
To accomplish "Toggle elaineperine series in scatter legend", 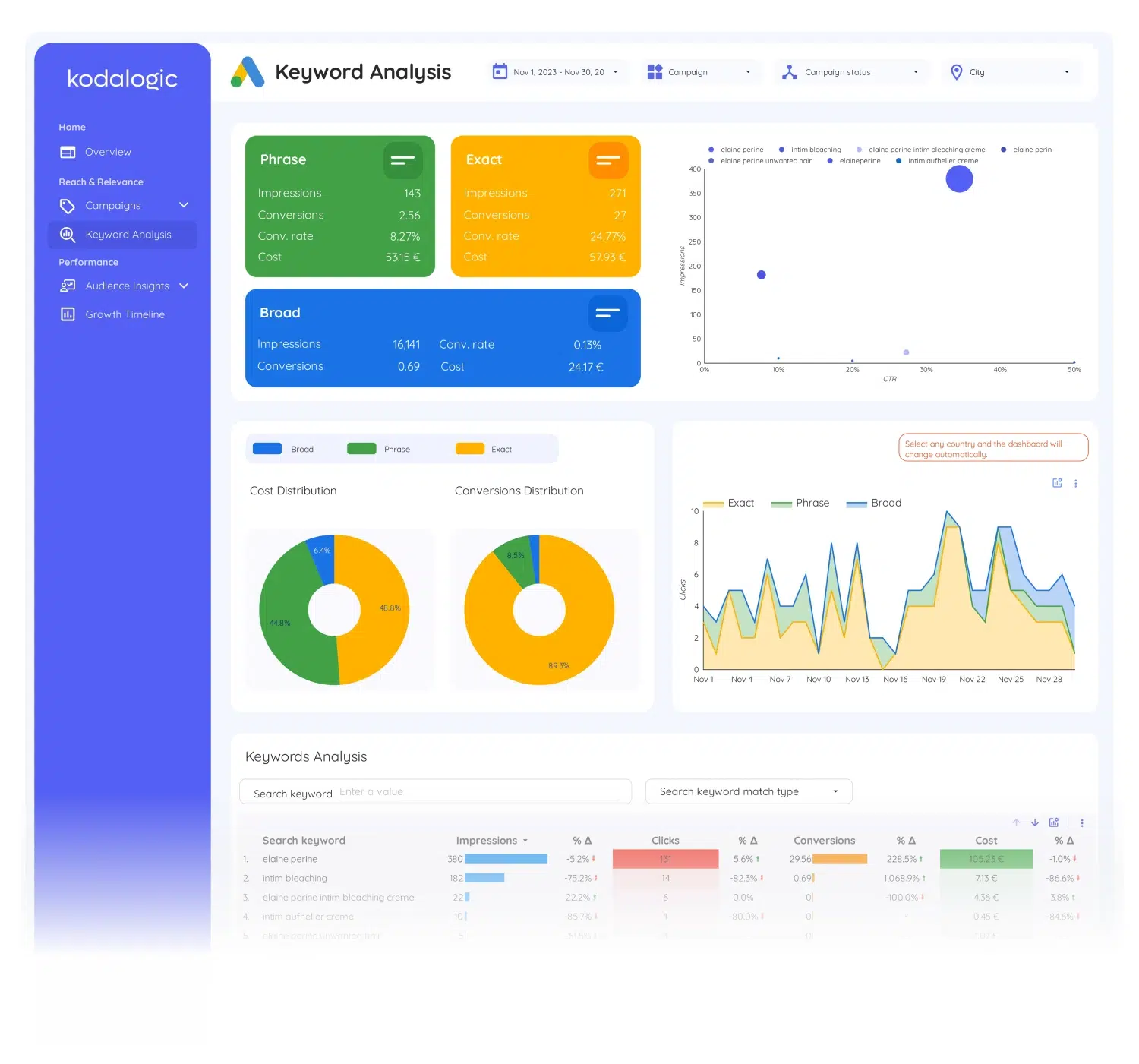I will (x=854, y=161).
